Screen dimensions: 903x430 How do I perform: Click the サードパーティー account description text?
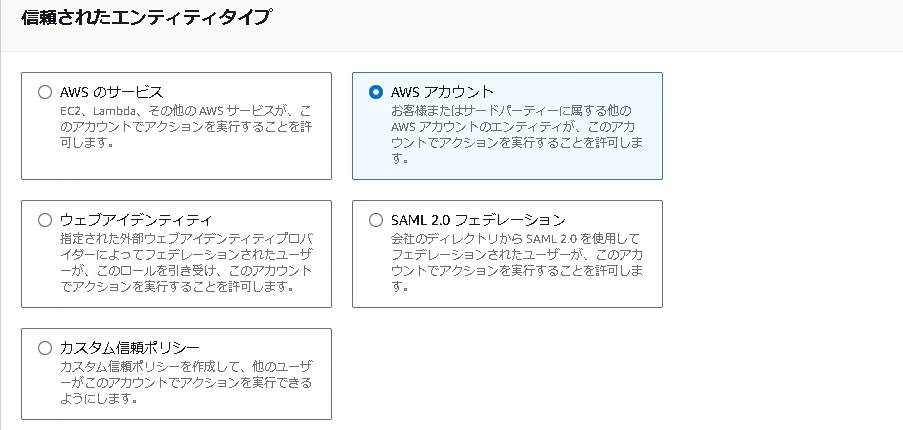point(517,134)
